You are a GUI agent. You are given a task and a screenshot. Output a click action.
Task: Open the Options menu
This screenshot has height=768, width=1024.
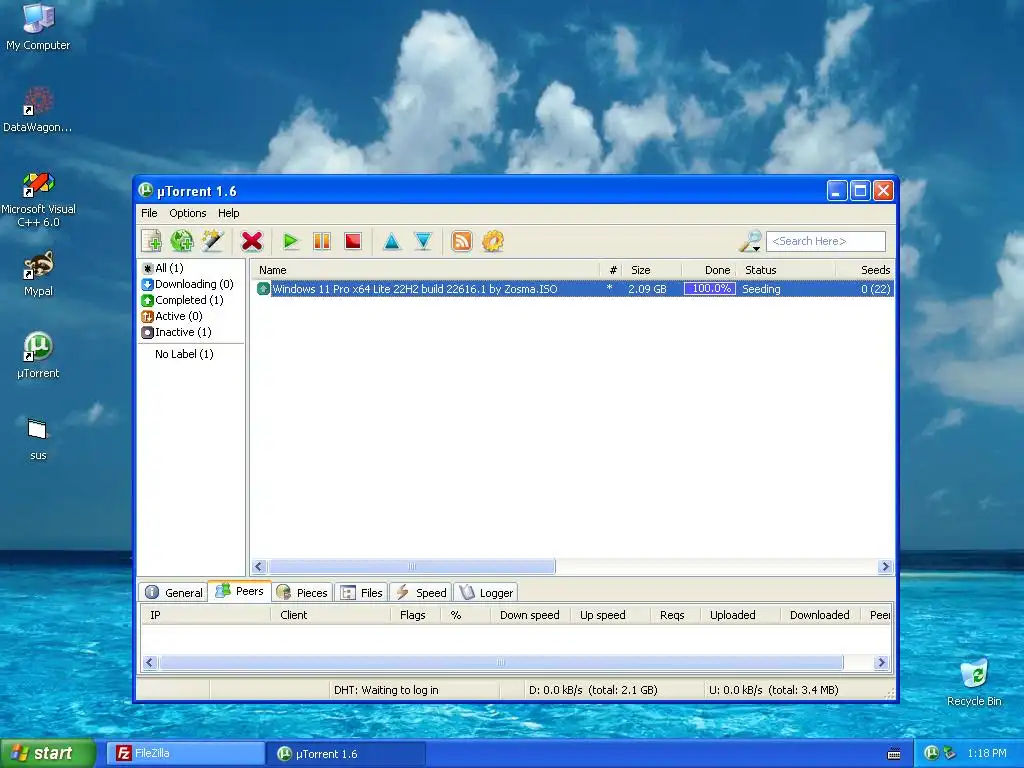[187, 213]
